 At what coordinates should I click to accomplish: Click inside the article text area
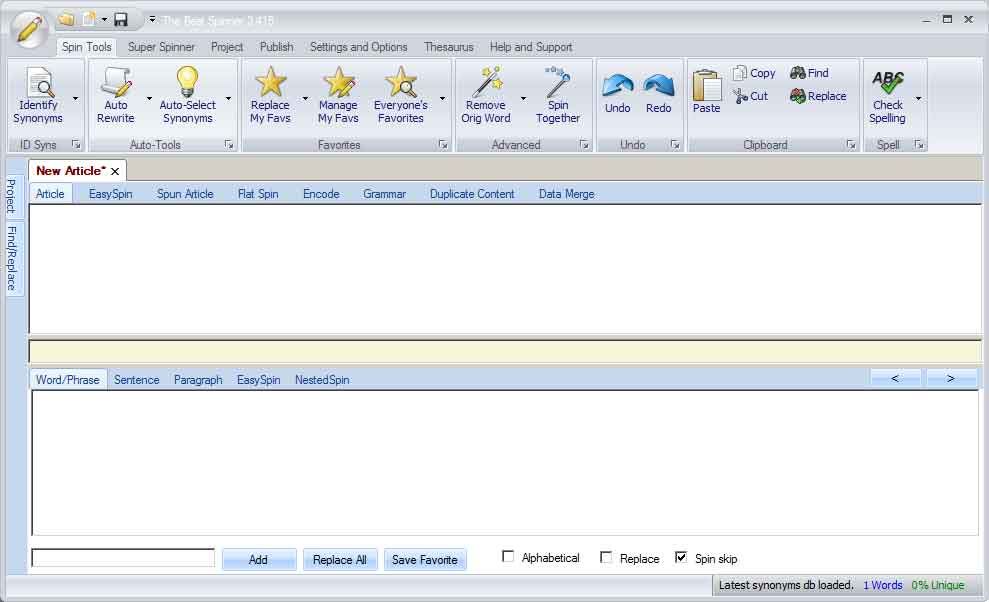(x=505, y=269)
